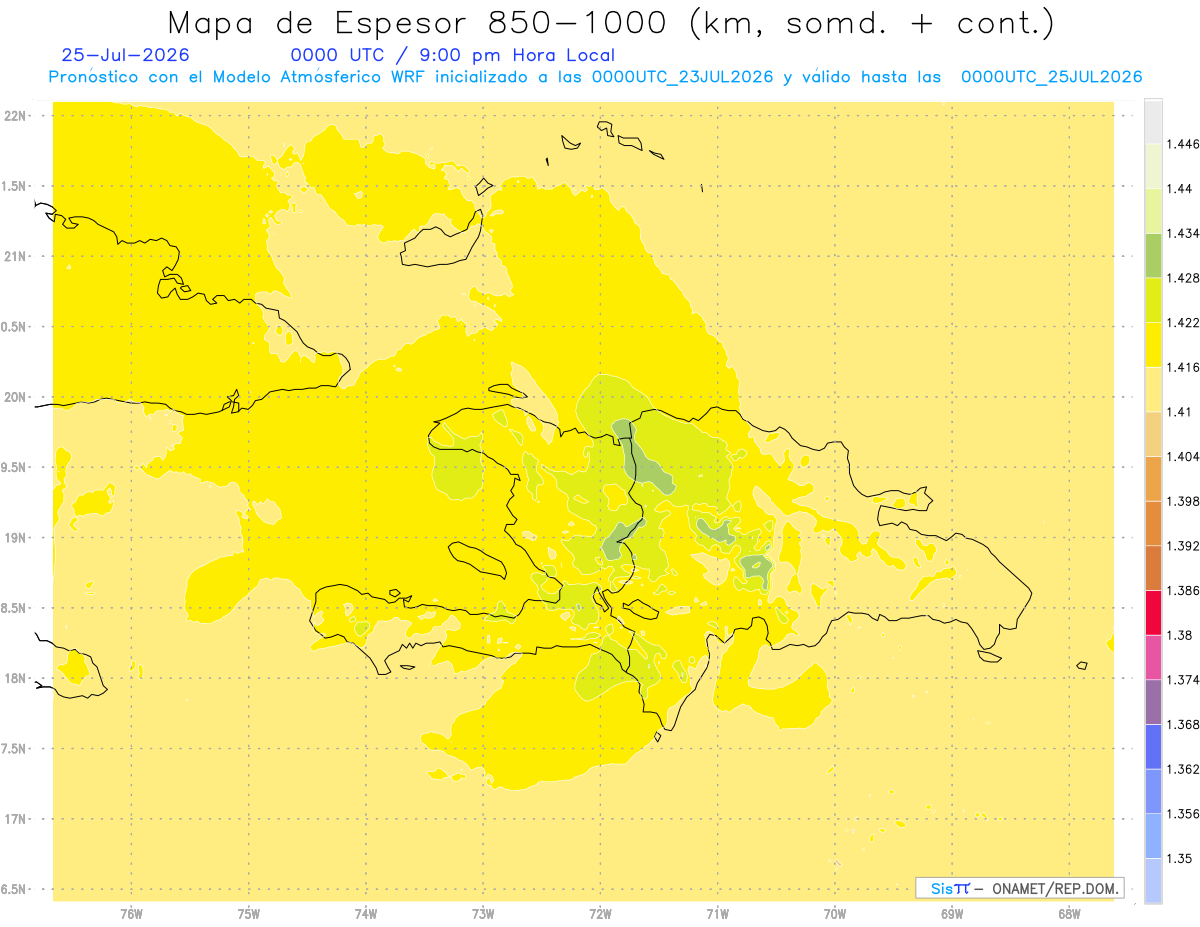Click the legend value 1.374
The image size is (1200, 927).
coord(1182,679)
